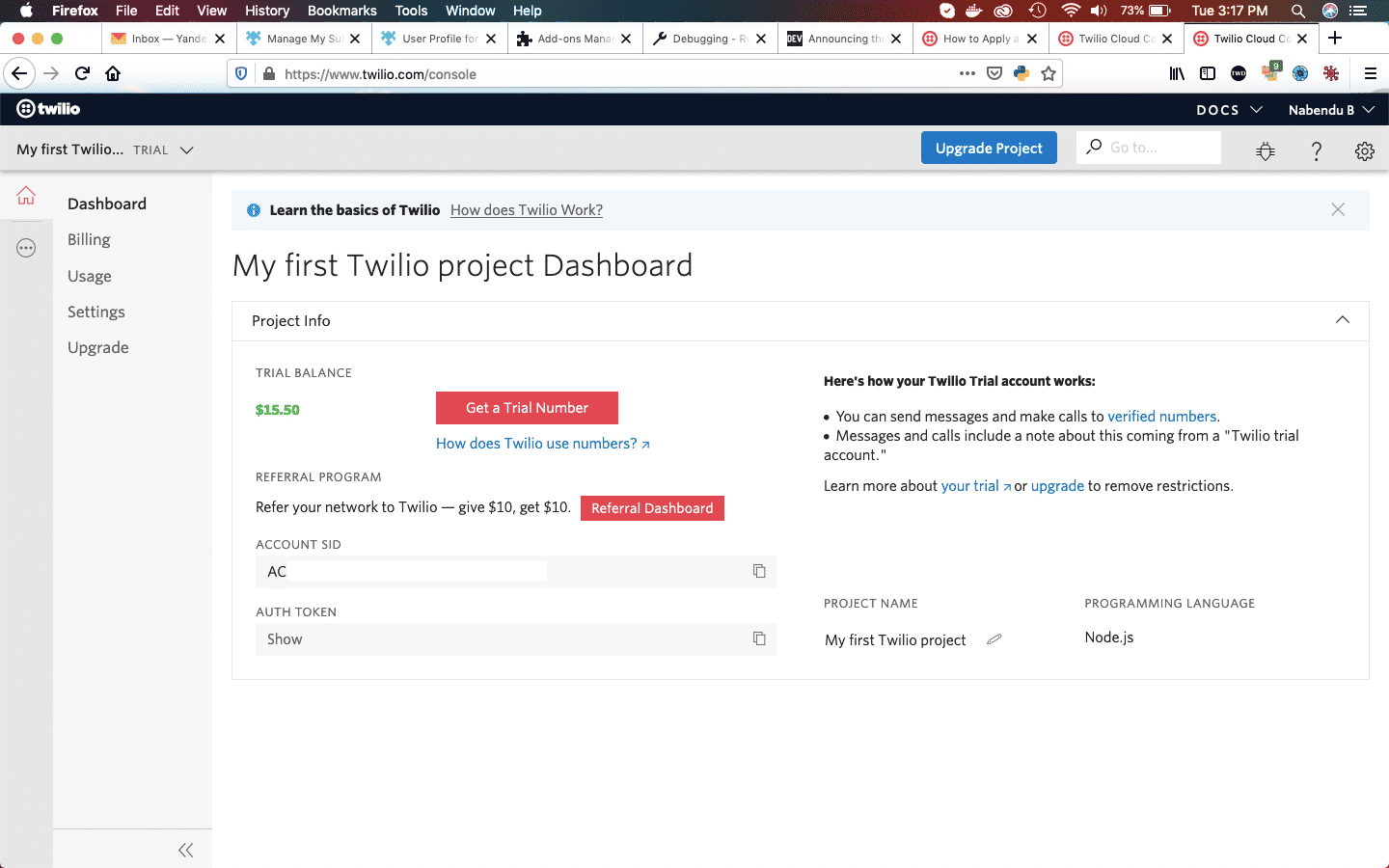Go back with browser back arrow
Viewport: 1389px width, 868px height.
pyautogui.click(x=19, y=73)
